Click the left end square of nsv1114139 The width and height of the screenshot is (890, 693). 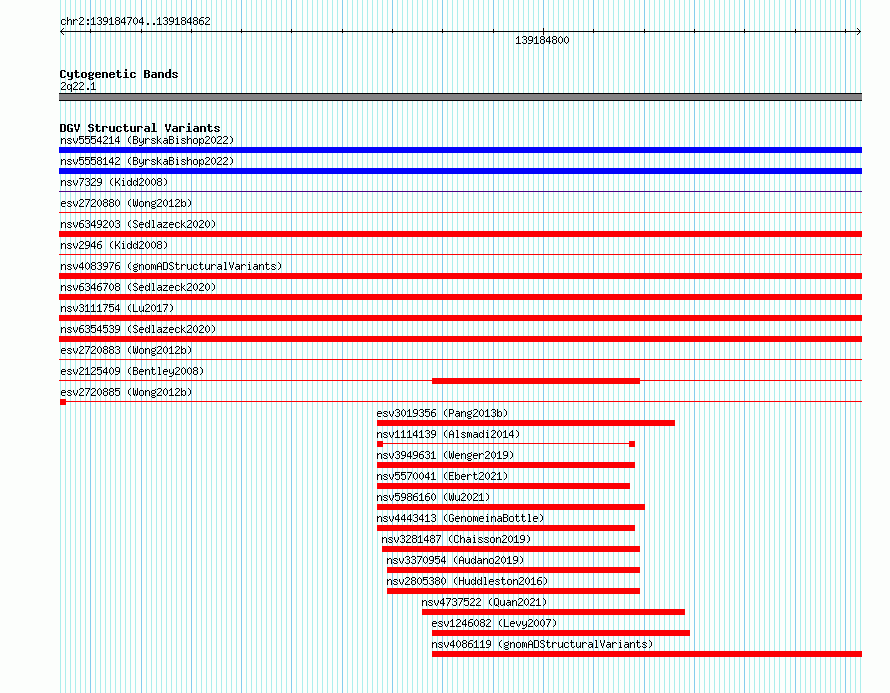(x=380, y=444)
